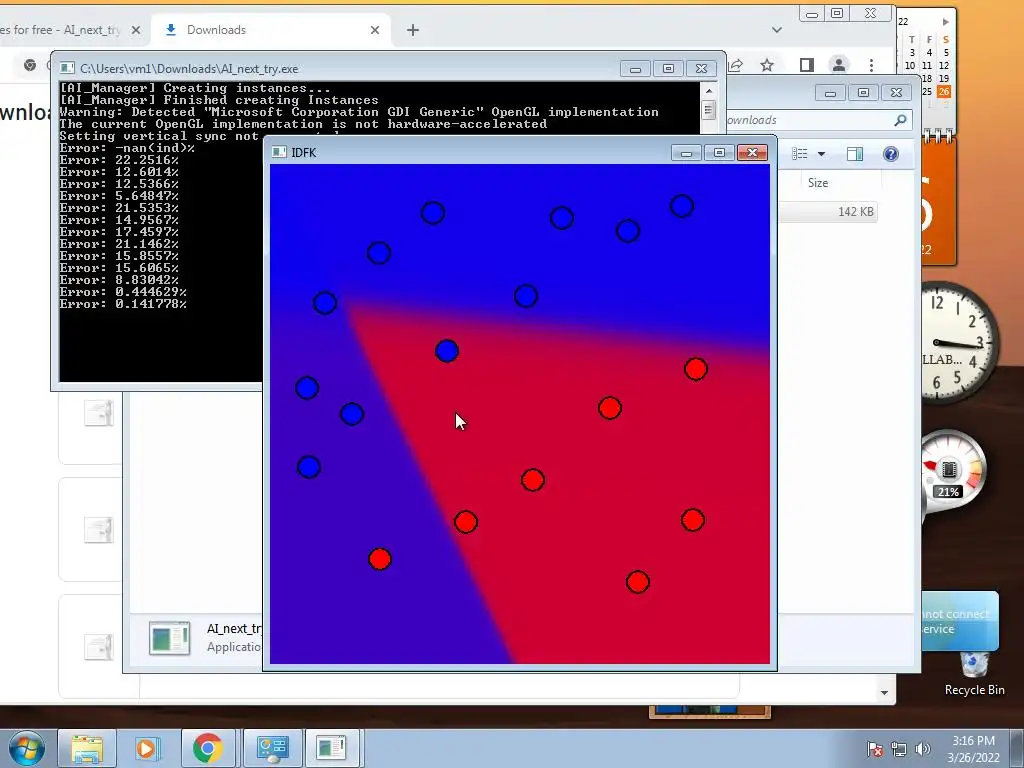Image resolution: width=1024 pixels, height=768 pixels.
Task: Open the Control Panel taskbar item
Action: [x=272, y=748]
